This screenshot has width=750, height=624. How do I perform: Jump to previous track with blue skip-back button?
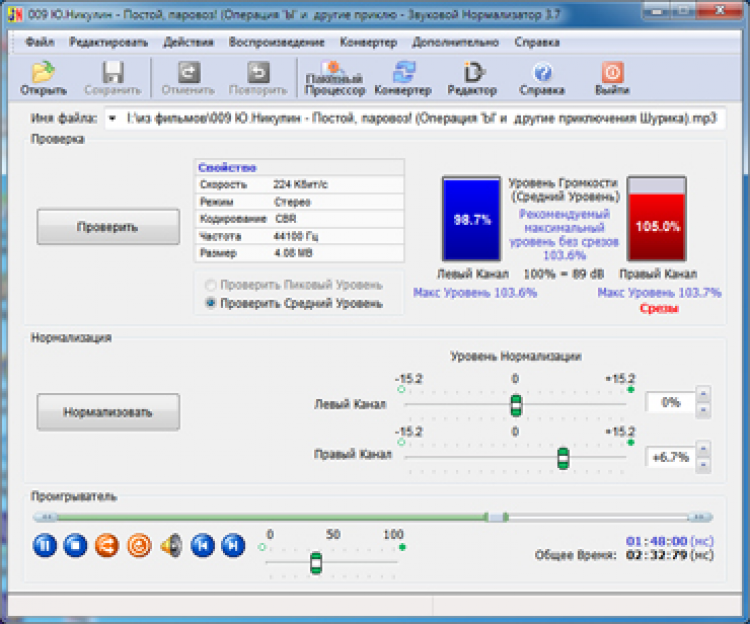[203, 546]
